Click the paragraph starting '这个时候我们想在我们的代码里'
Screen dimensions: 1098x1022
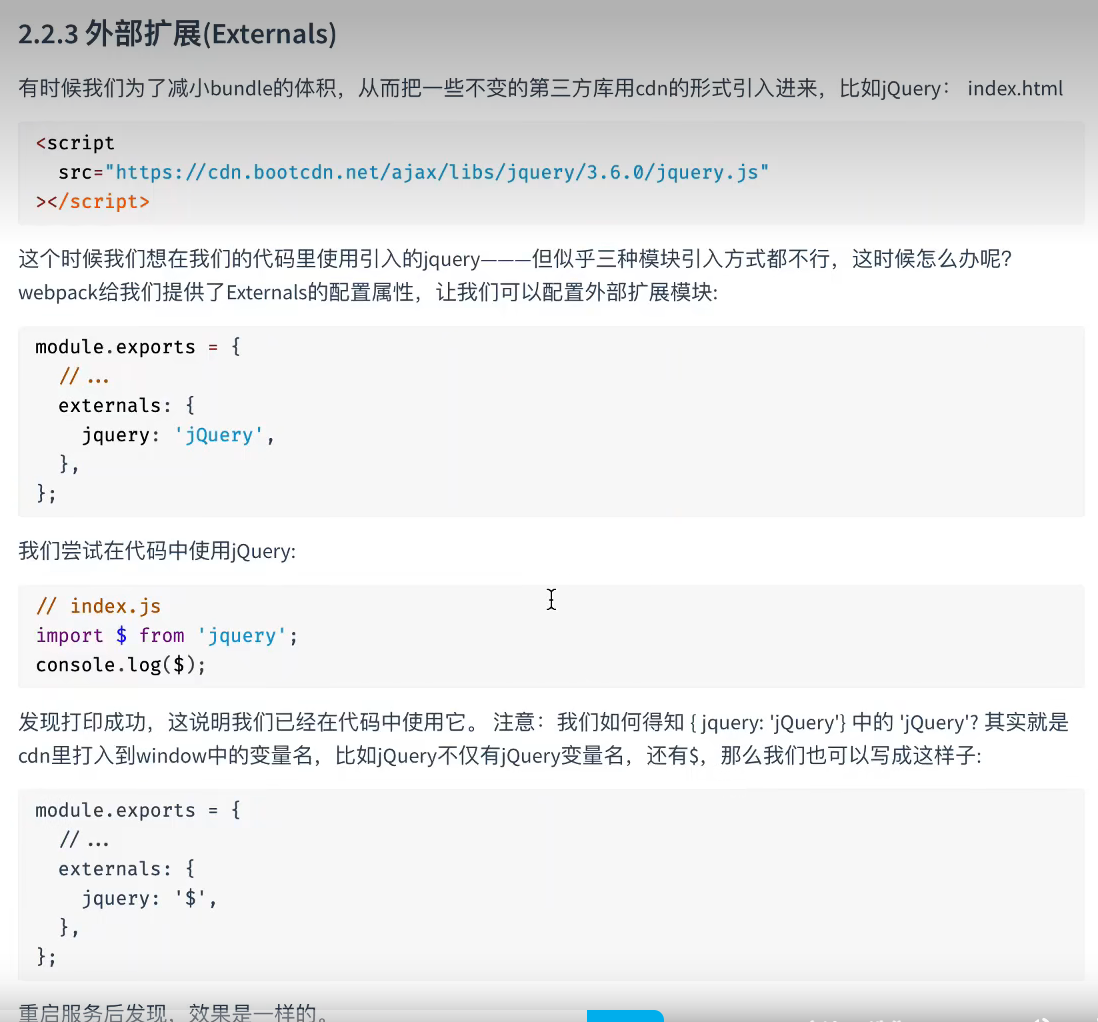(515, 258)
